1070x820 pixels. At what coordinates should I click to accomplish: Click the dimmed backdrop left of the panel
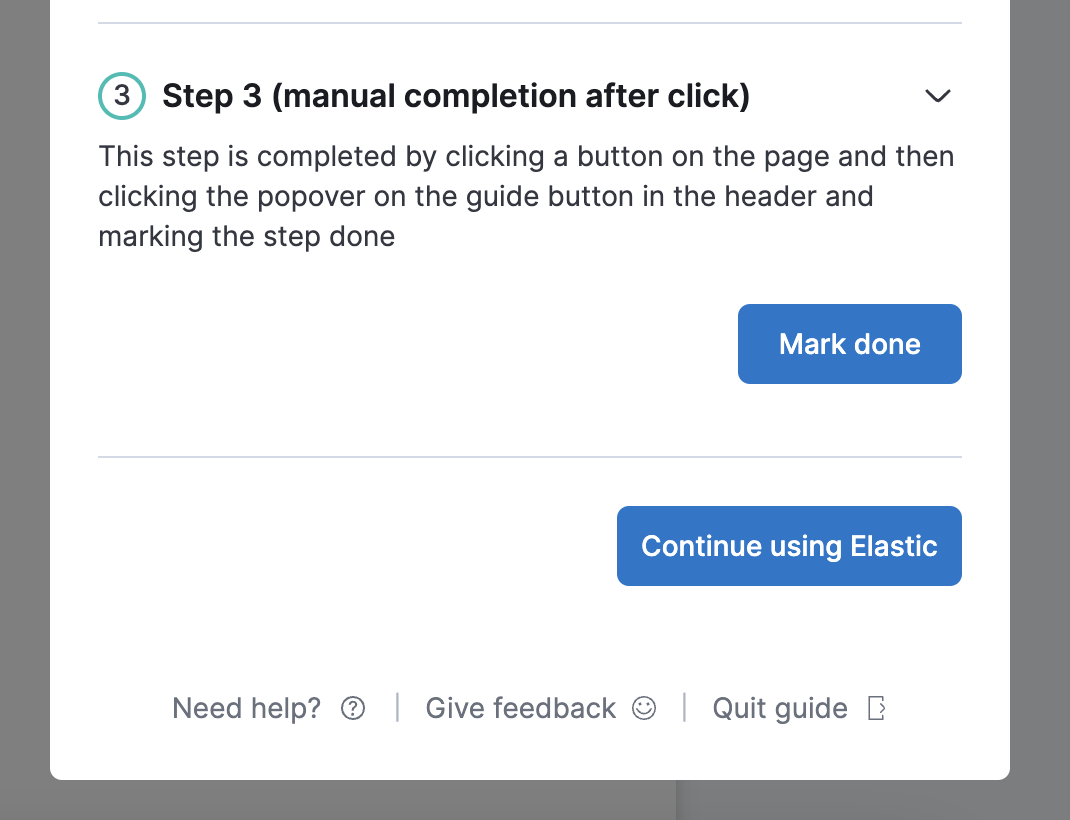tap(24, 400)
